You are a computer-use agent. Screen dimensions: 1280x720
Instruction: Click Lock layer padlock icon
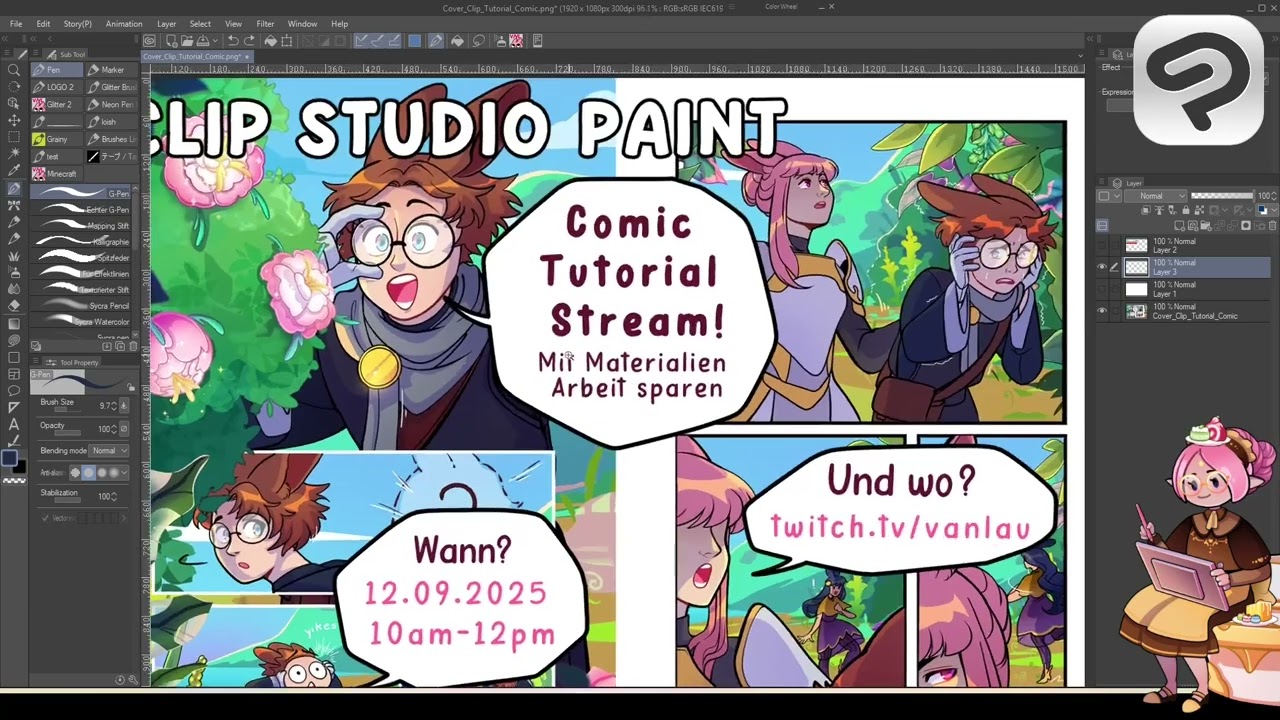click(1186, 210)
